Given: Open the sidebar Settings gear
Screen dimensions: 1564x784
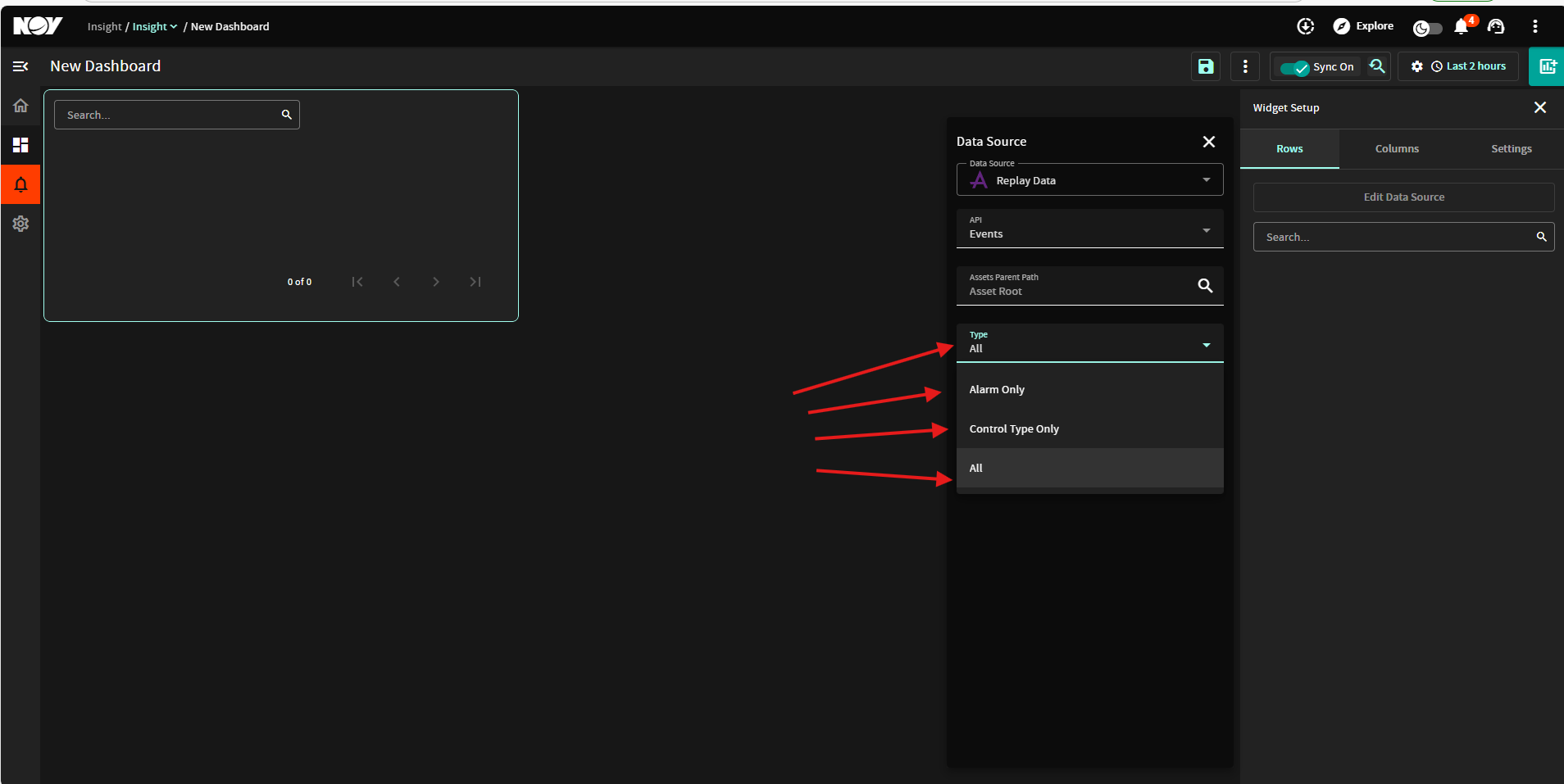Looking at the screenshot, I should 20,224.
